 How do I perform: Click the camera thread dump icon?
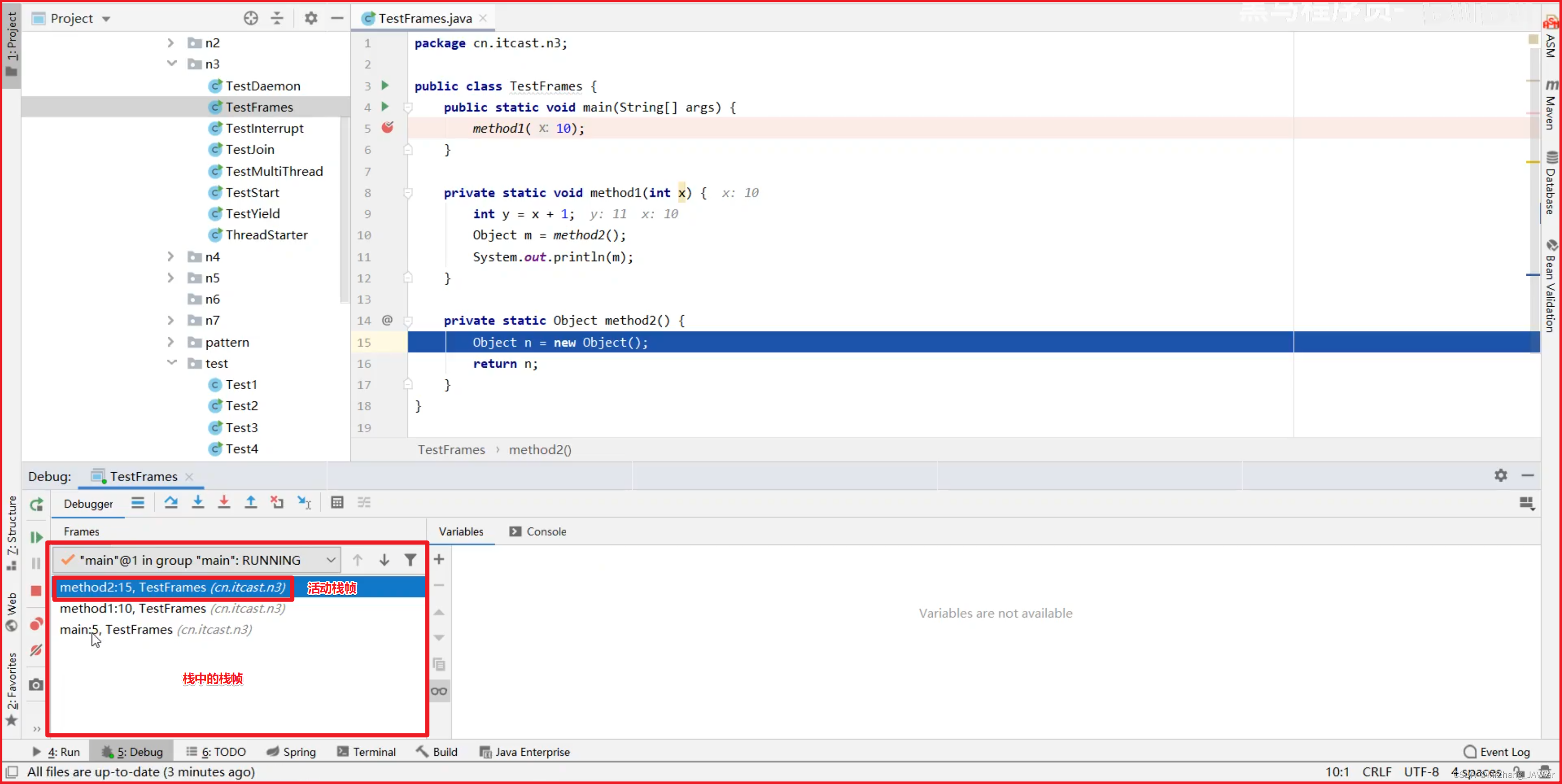coord(37,685)
